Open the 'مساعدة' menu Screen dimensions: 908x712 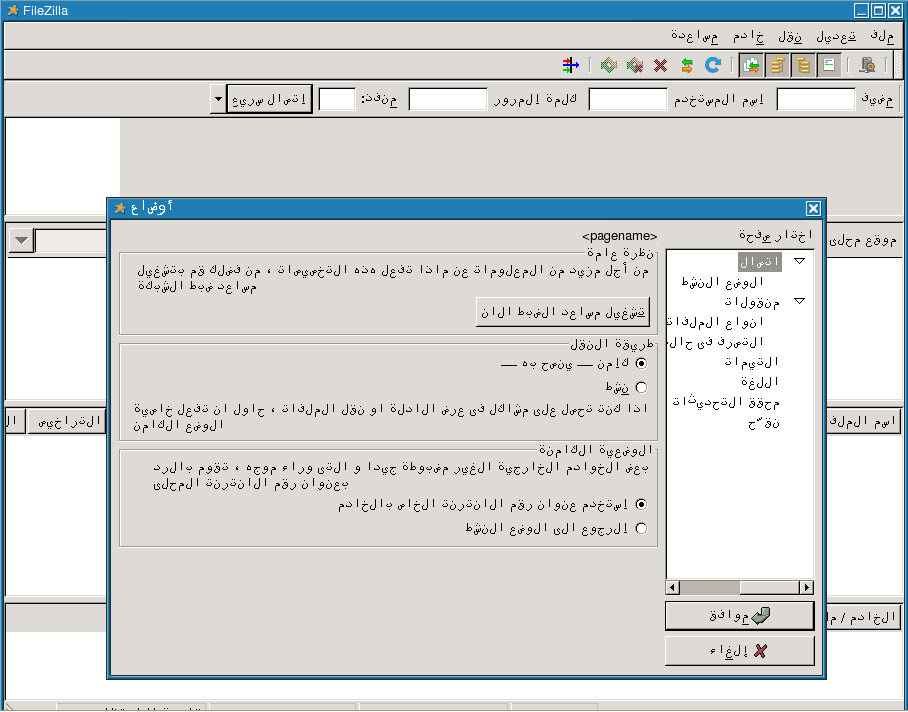[694, 36]
